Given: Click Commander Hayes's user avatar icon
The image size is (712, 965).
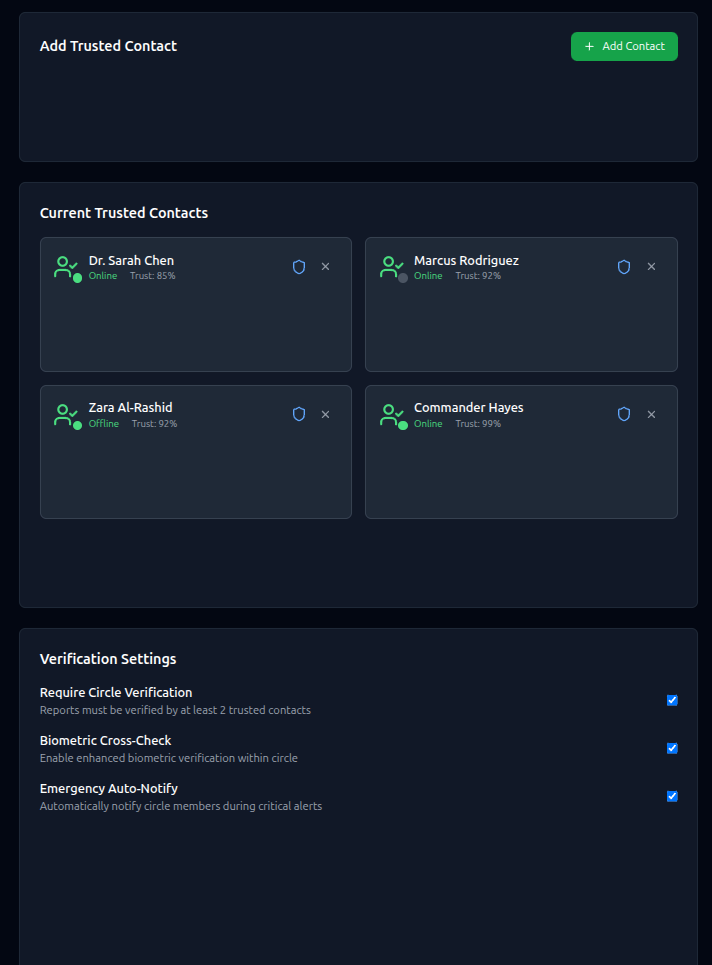Looking at the screenshot, I should (392, 414).
